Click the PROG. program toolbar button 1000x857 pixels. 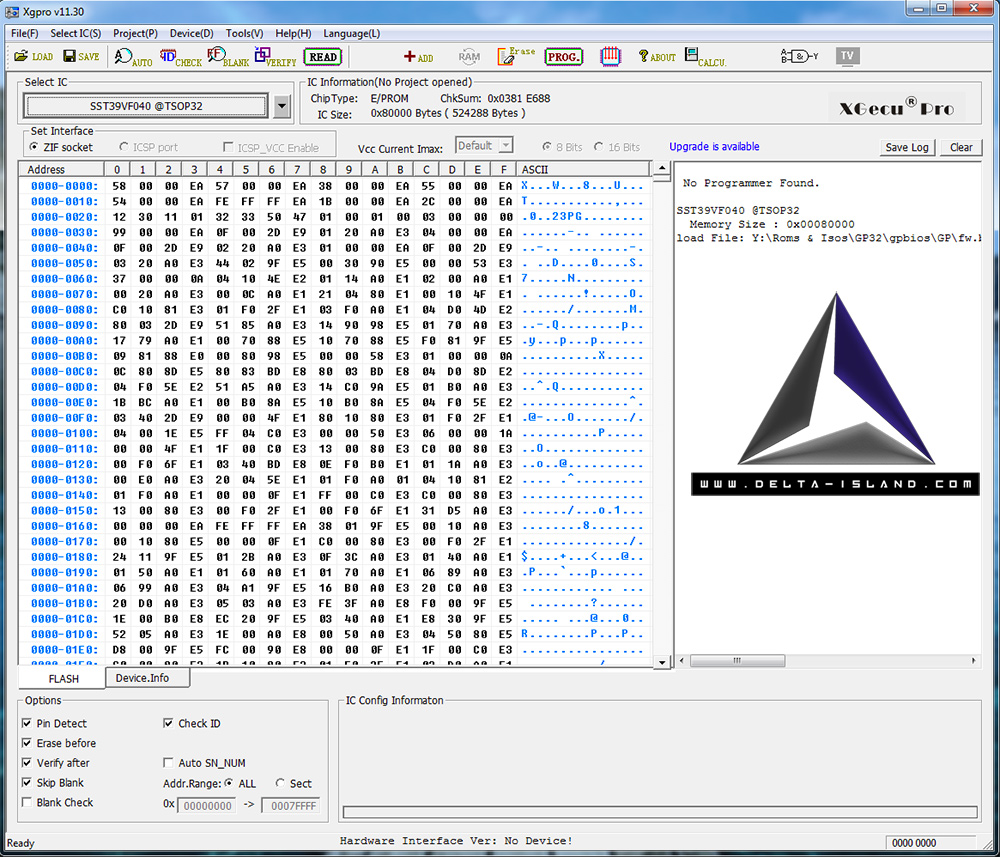click(x=564, y=57)
